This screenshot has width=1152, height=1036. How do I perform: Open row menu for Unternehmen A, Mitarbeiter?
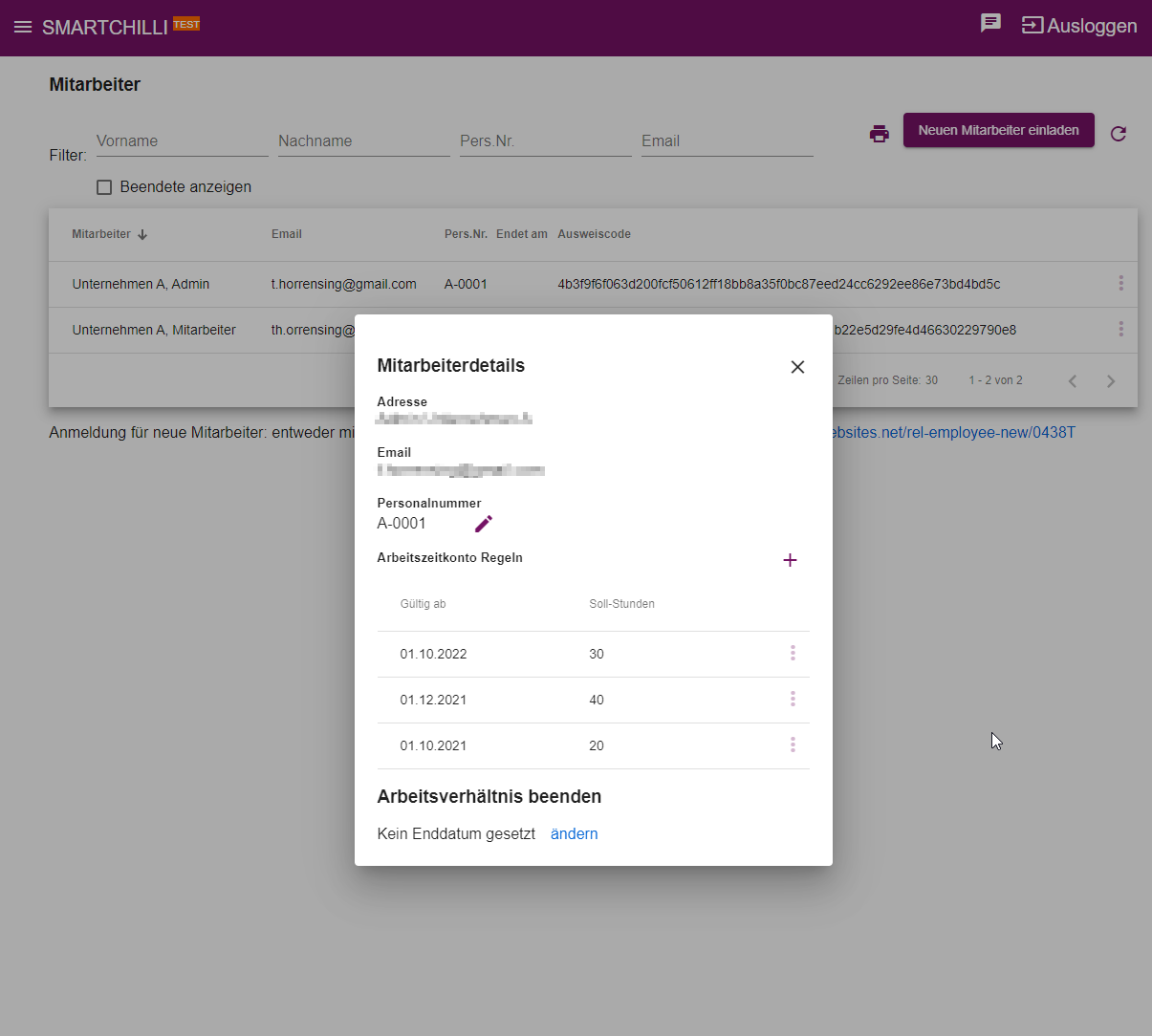point(1121,330)
